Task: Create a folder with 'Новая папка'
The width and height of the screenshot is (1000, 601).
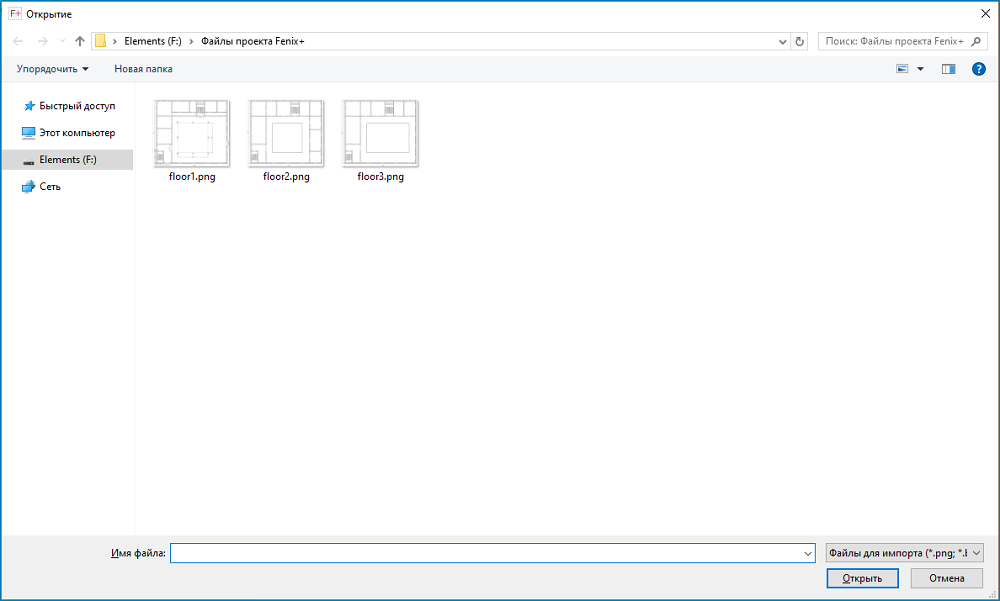Action: coord(143,69)
